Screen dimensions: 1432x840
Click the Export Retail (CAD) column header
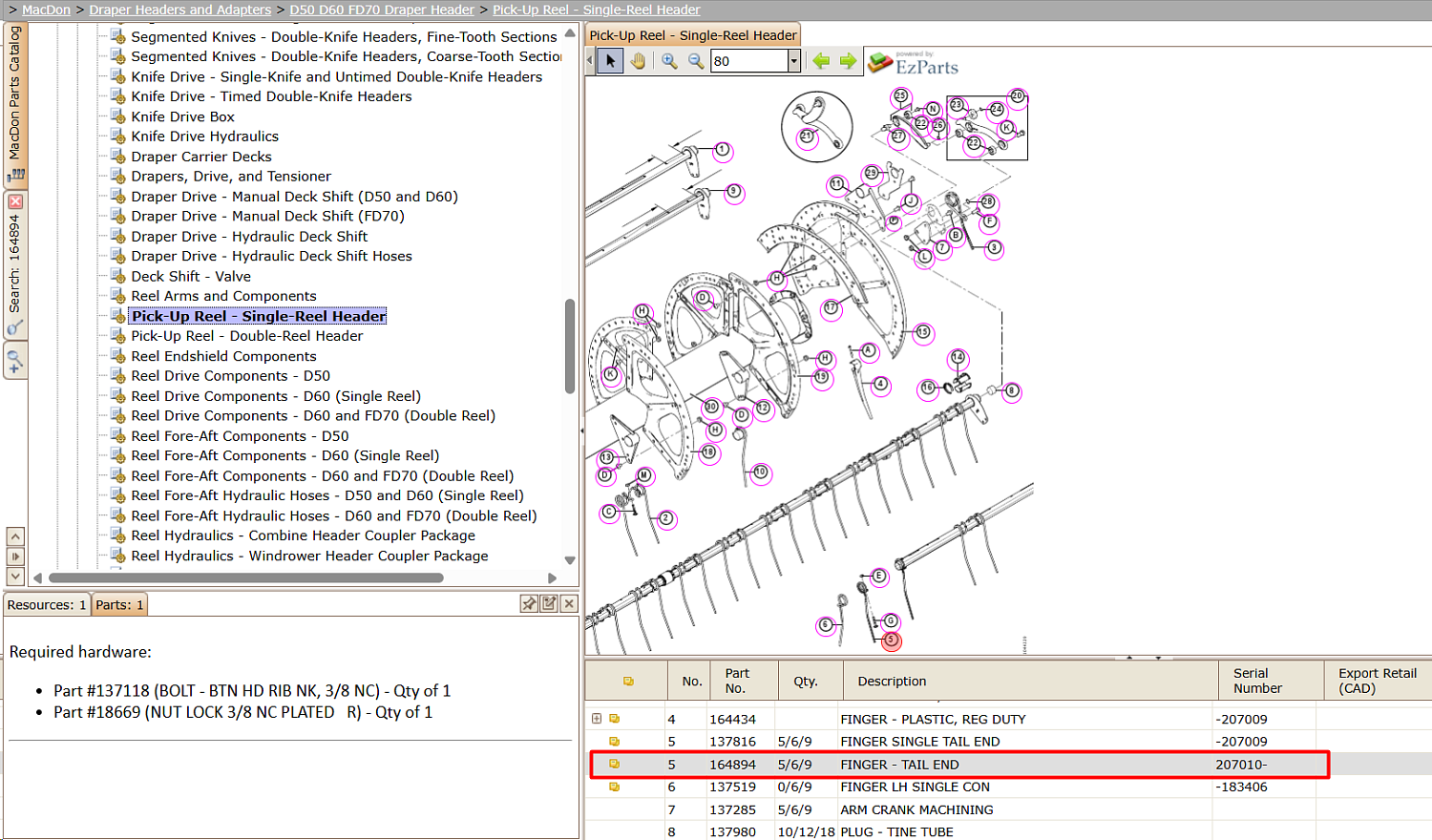coord(1378,681)
